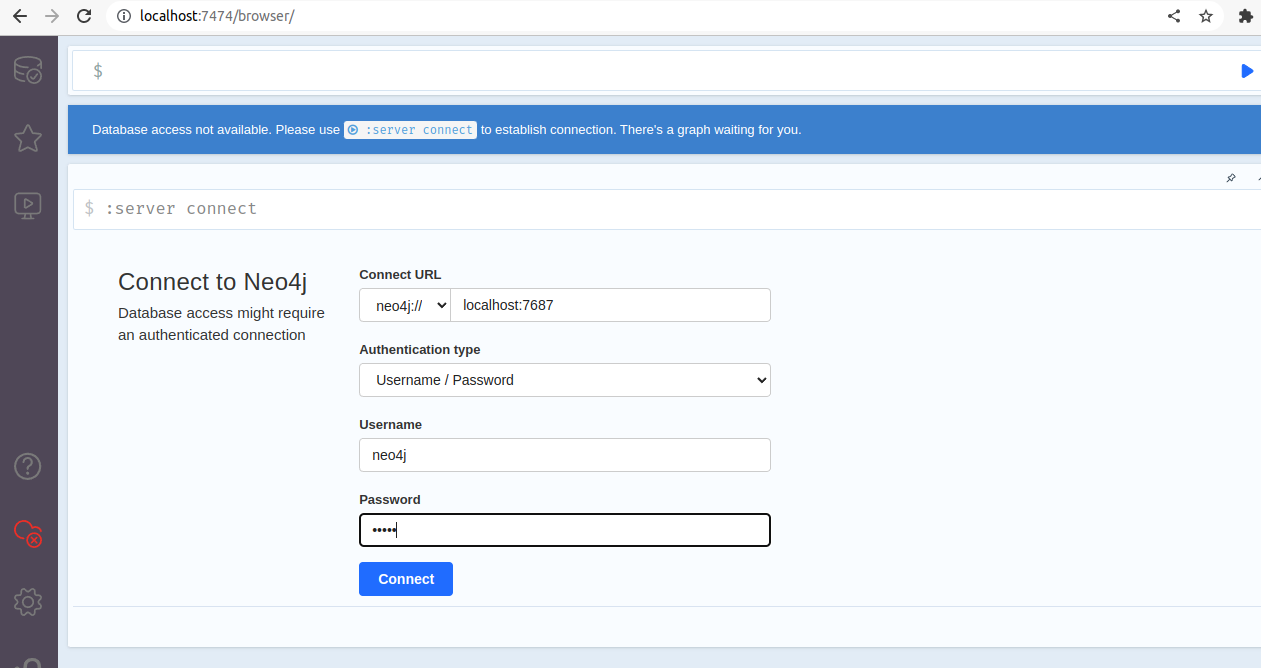The image size is (1261, 668).
Task: Bookmark the page with the star icon
Action: (x=1206, y=16)
